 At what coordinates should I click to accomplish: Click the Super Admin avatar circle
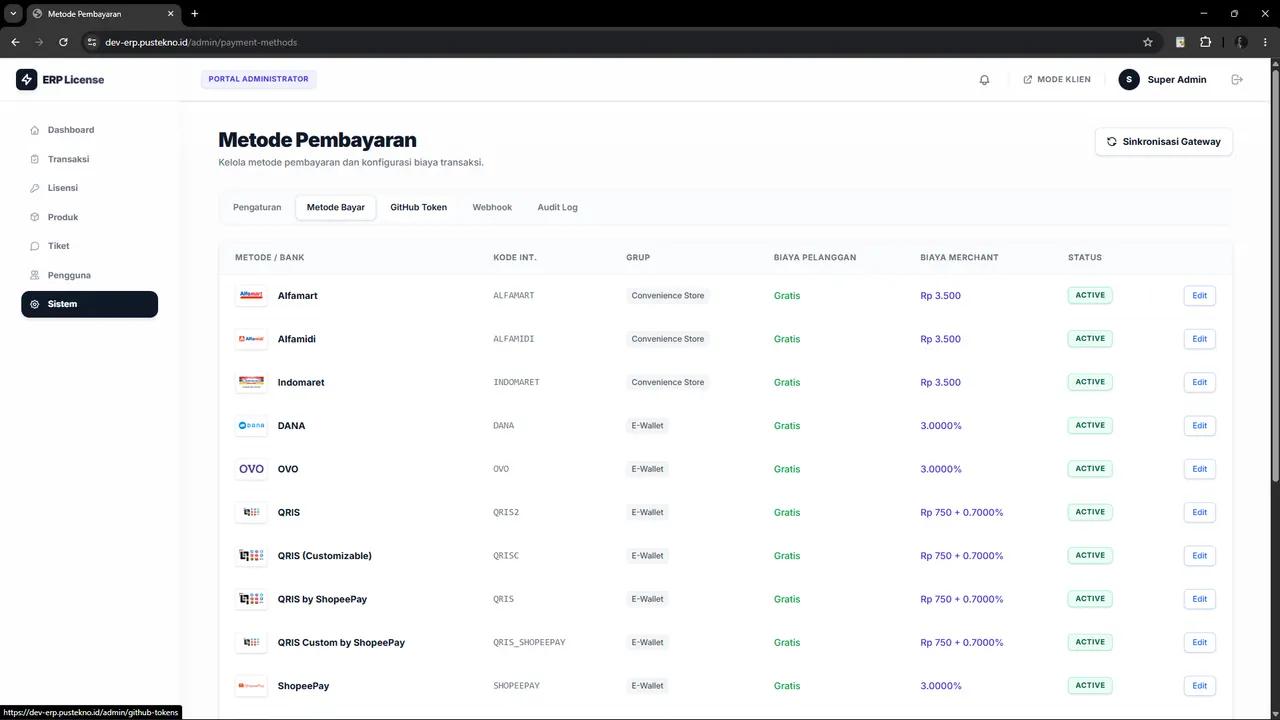(1129, 80)
